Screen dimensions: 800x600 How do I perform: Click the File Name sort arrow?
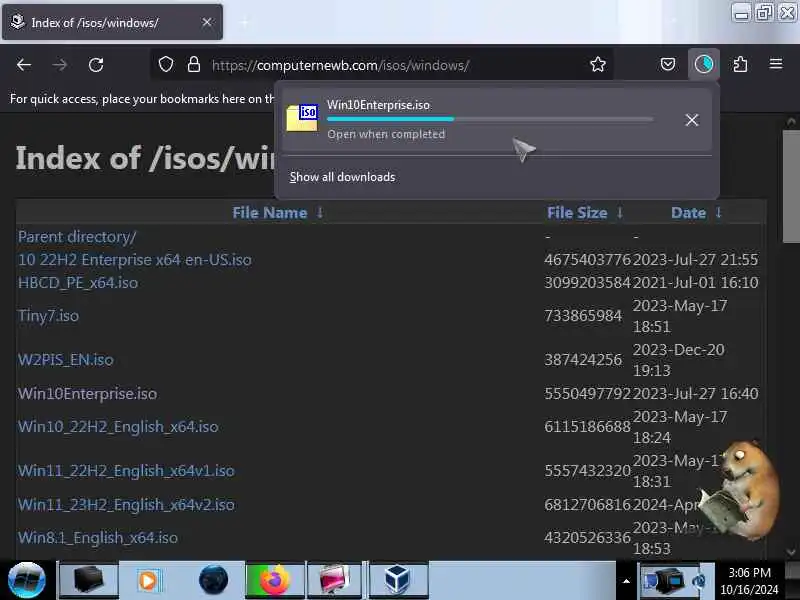[319, 212]
